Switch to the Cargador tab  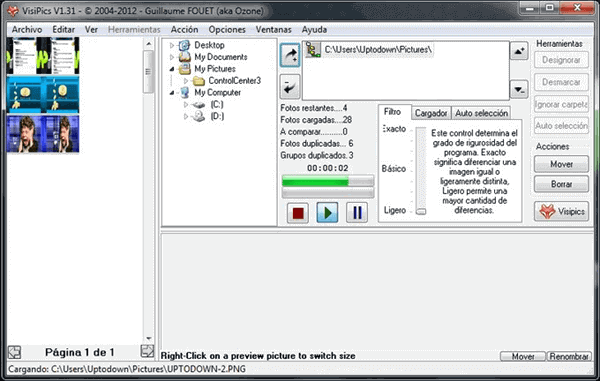click(x=431, y=113)
